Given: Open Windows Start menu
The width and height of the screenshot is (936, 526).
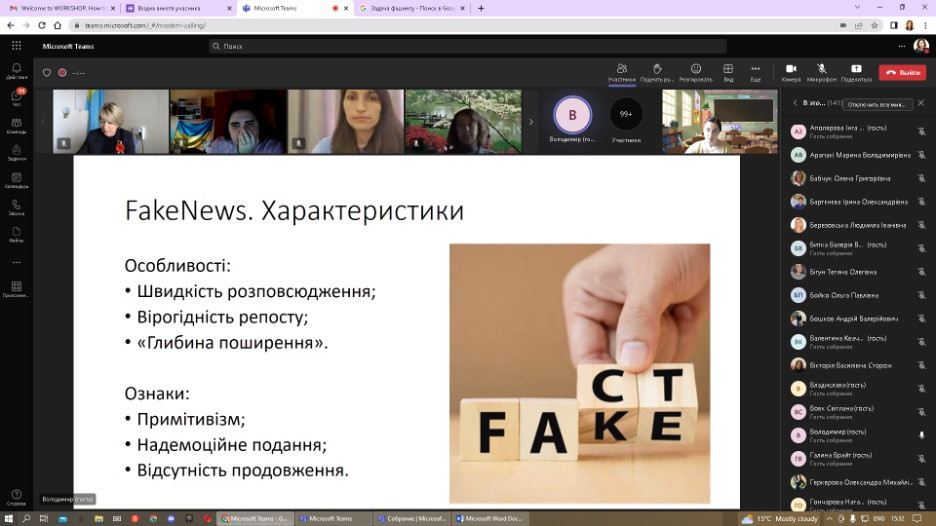Looking at the screenshot, I should pyautogui.click(x=8, y=519).
